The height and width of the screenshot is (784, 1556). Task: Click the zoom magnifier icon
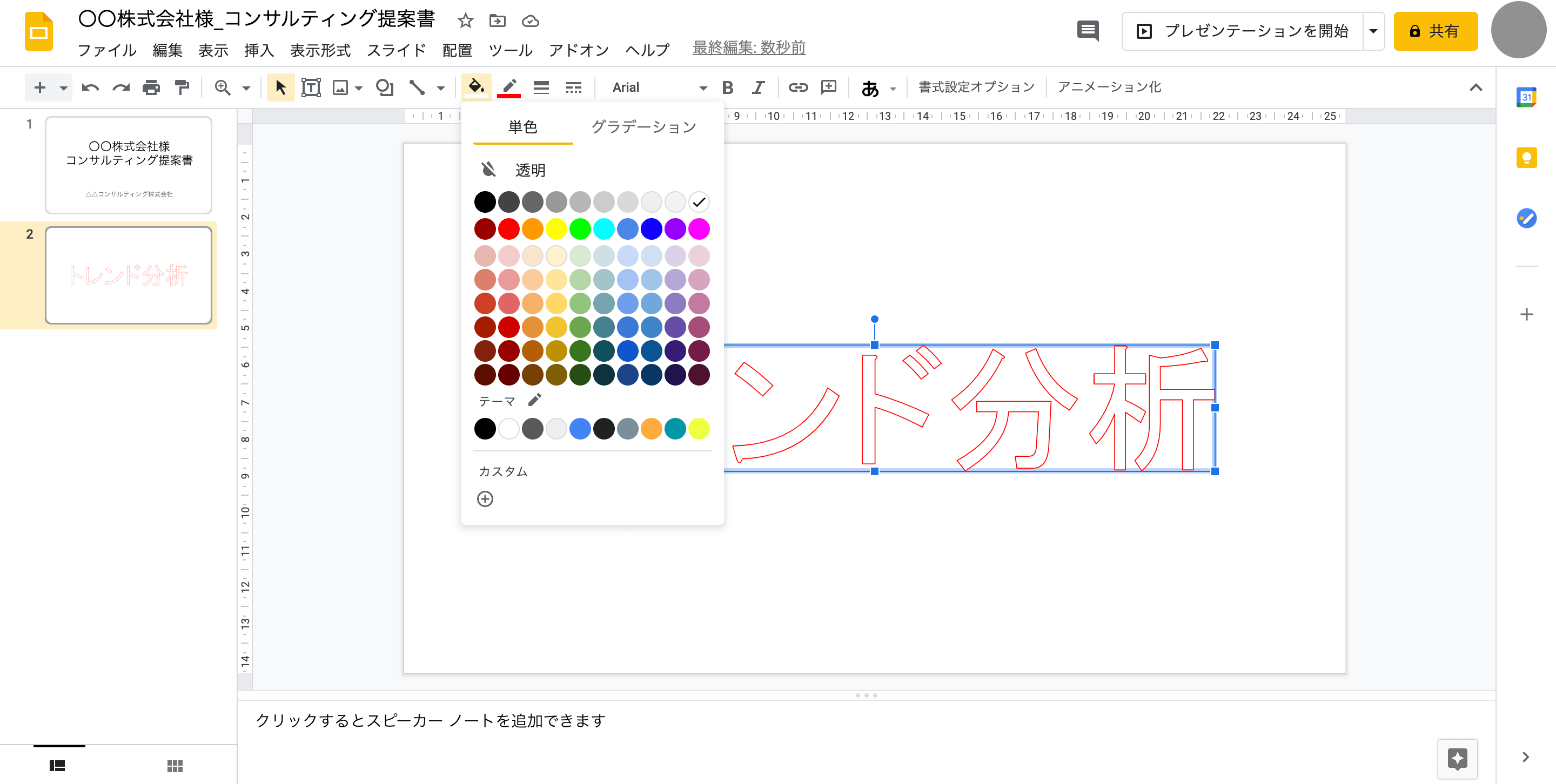pyautogui.click(x=222, y=87)
